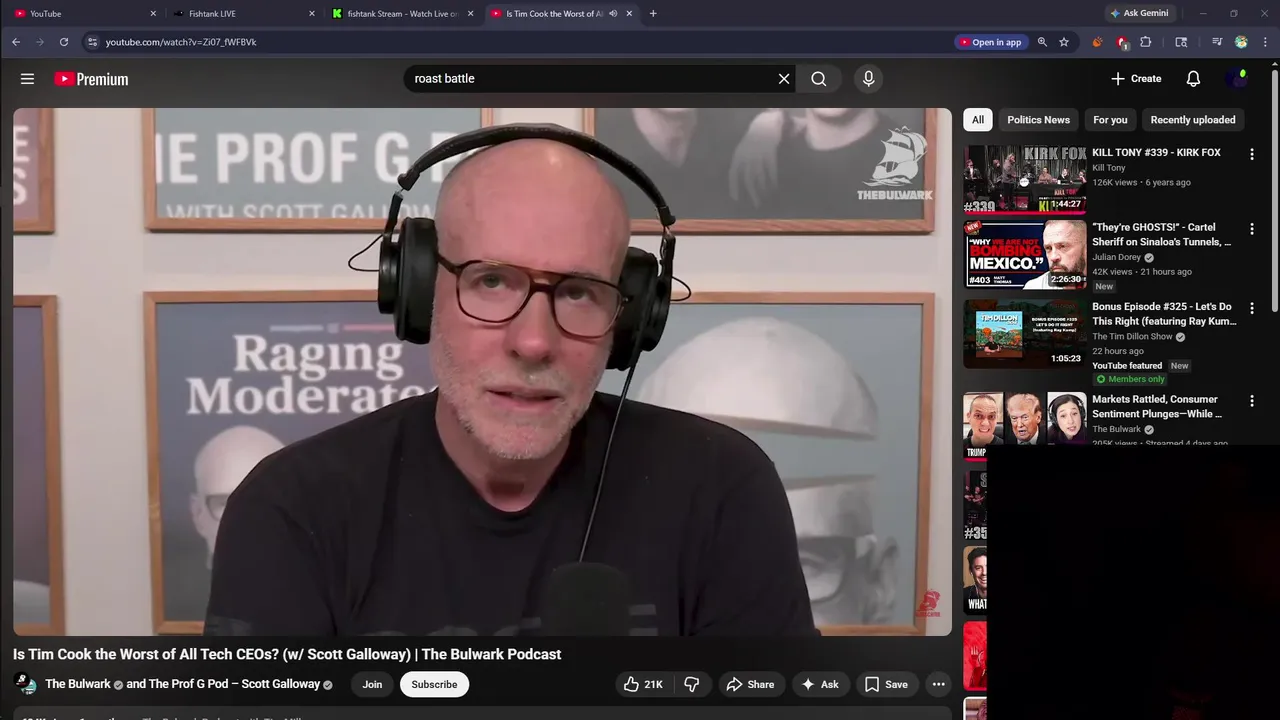Select the All filter chip
Viewport: 1280px width, 720px height.
click(x=977, y=120)
